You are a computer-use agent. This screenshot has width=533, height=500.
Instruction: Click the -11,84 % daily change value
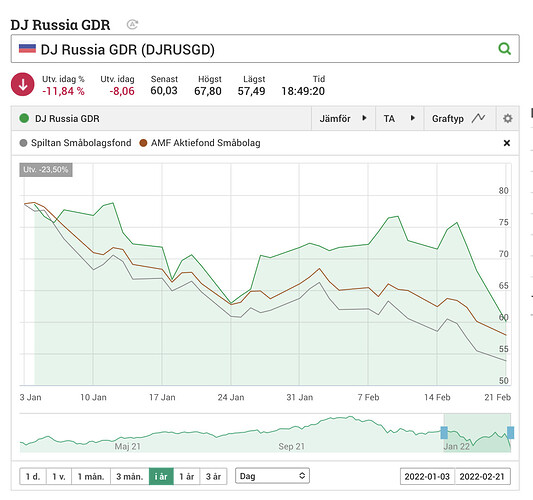point(63,91)
